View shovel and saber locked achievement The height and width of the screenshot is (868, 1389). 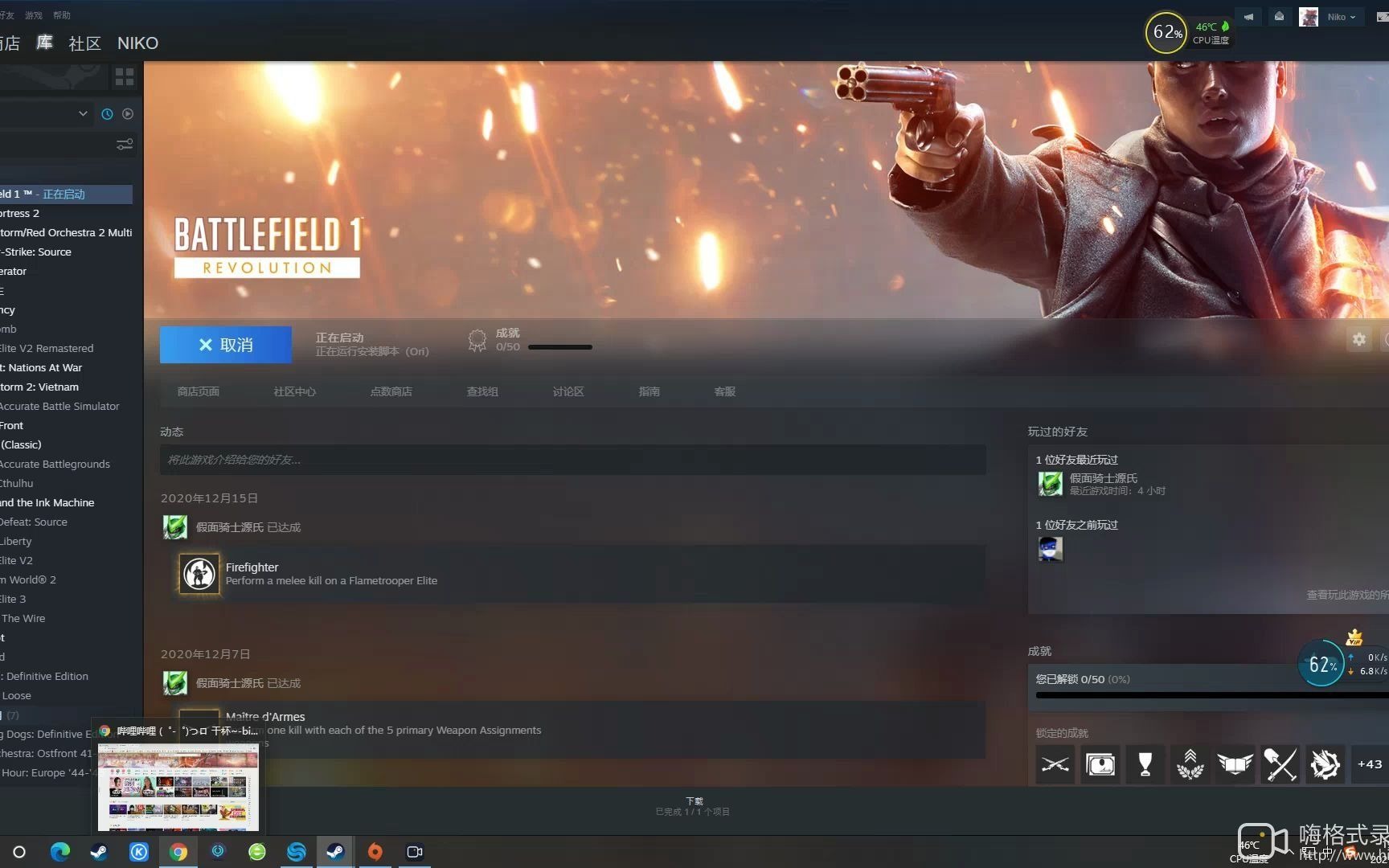click(1280, 764)
